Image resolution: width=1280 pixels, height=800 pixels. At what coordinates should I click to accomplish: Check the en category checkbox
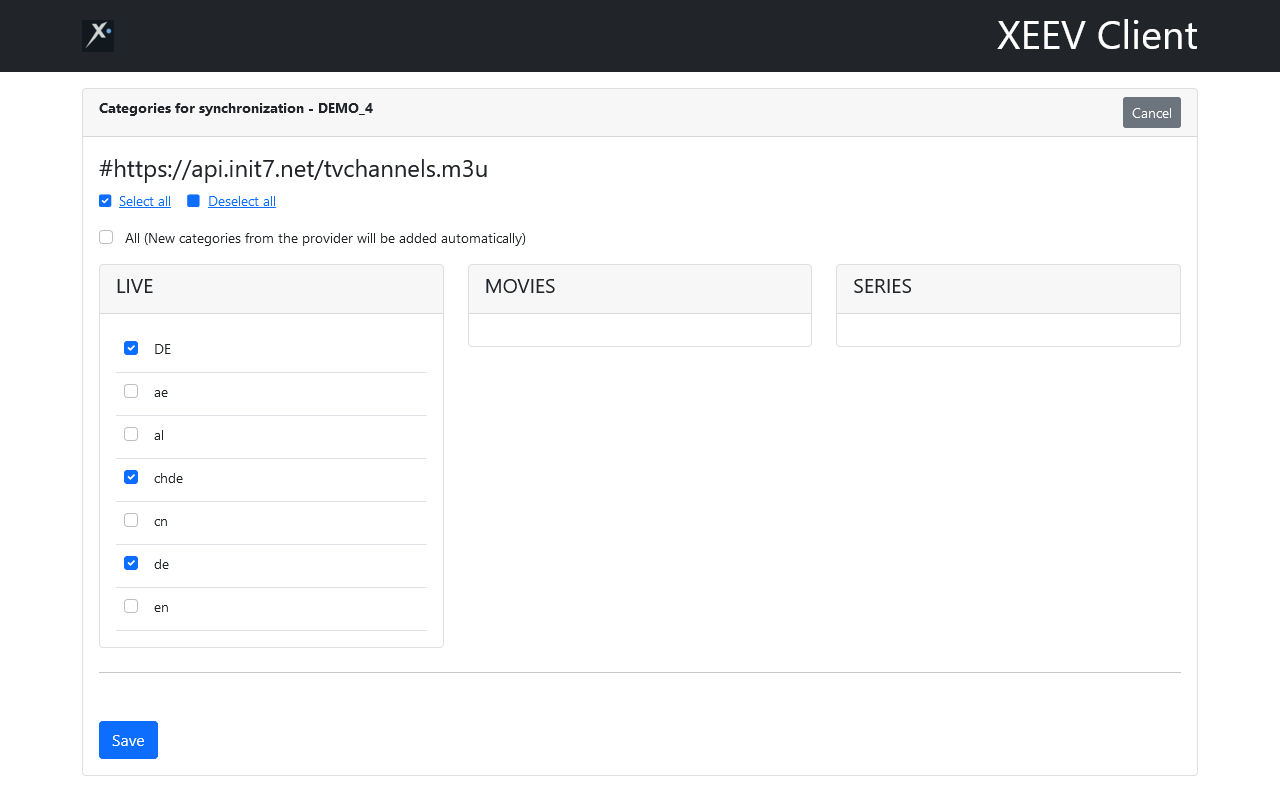(131, 606)
